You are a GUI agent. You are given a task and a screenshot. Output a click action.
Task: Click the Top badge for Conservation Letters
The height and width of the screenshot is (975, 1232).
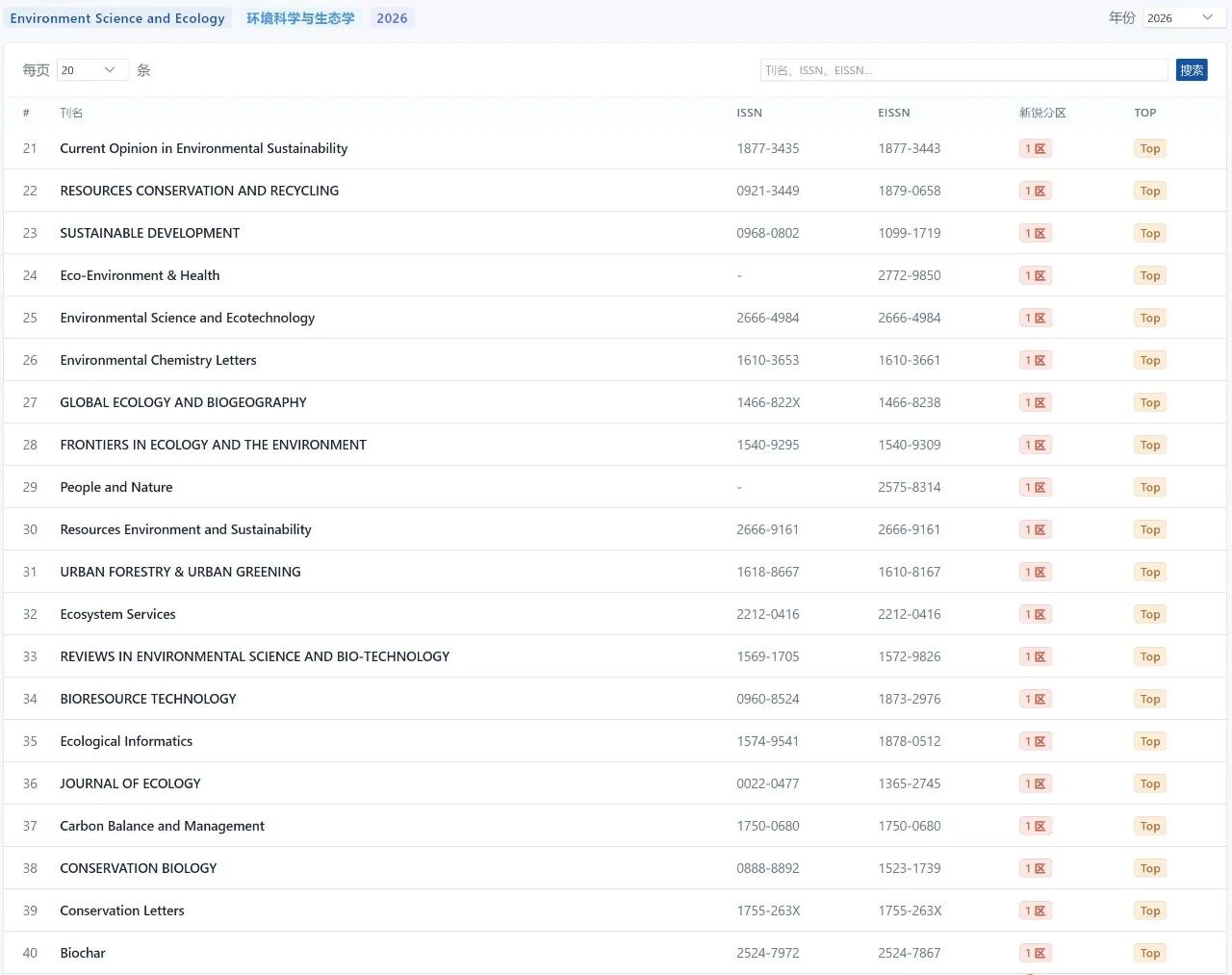pos(1149,911)
